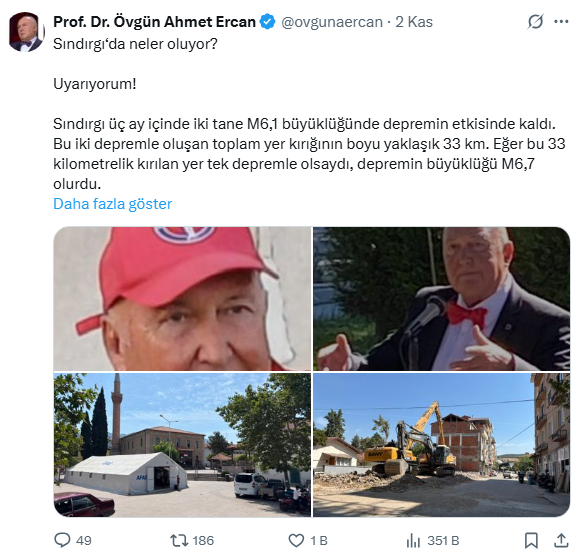Open the yellow excavator demolition photo
This screenshot has height=560, width=584.
coord(441,445)
